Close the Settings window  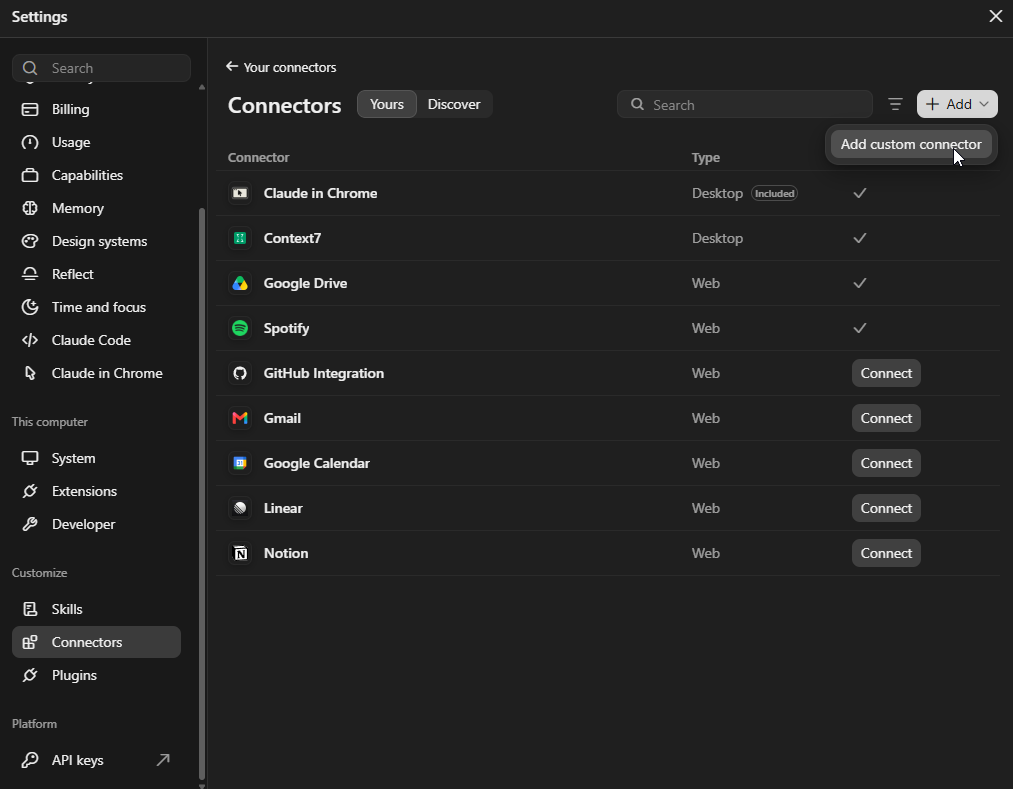[996, 16]
